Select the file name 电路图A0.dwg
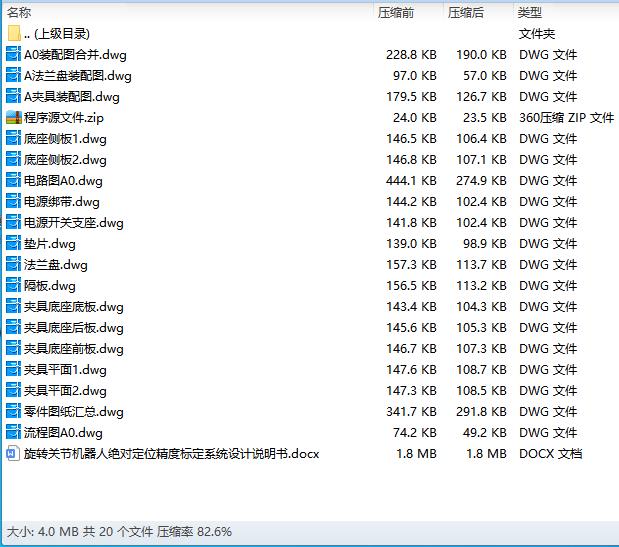 coord(63,180)
